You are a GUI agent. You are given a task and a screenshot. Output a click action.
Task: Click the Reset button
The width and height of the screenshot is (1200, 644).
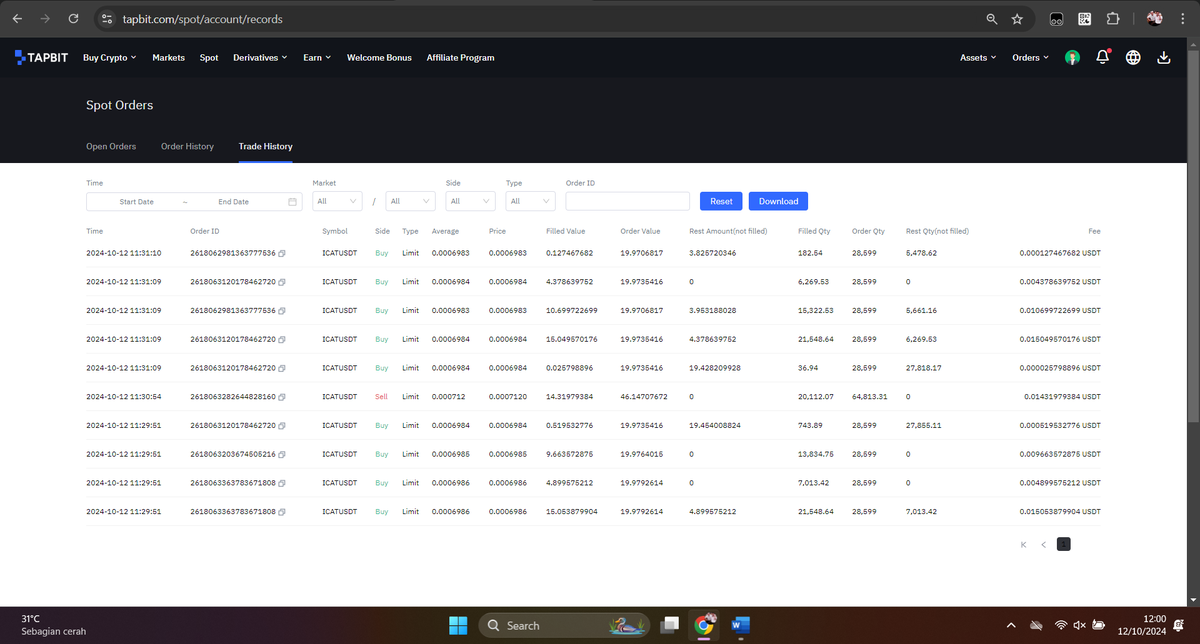click(721, 201)
